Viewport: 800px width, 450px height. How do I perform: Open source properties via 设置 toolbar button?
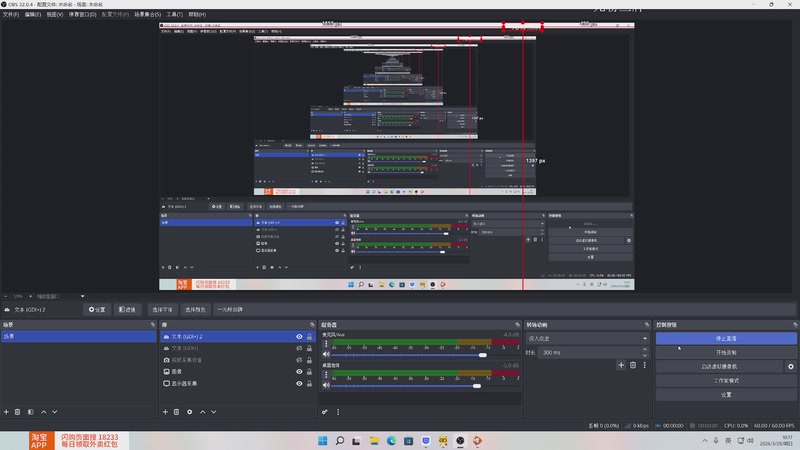click(97, 310)
